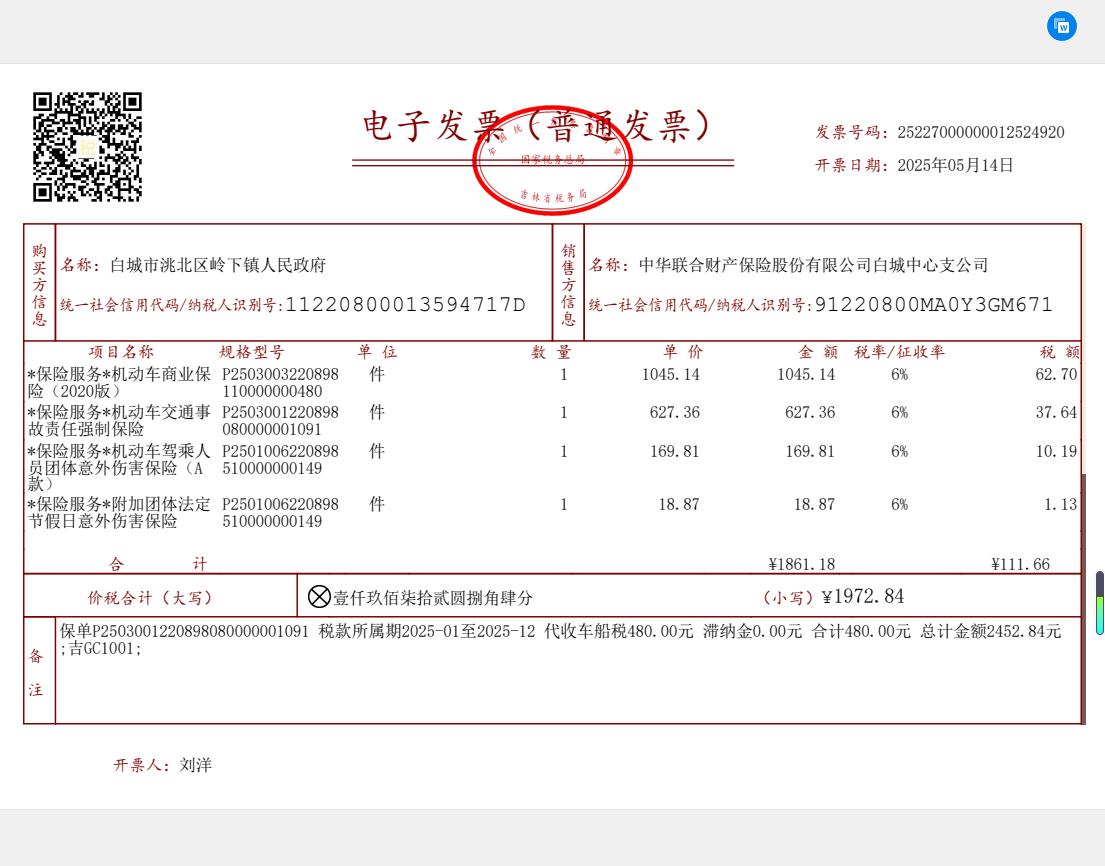Select the invoice title 电子发票（普通发票）
The height and width of the screenshot is (866, 1105).
(x=536, y=127)
